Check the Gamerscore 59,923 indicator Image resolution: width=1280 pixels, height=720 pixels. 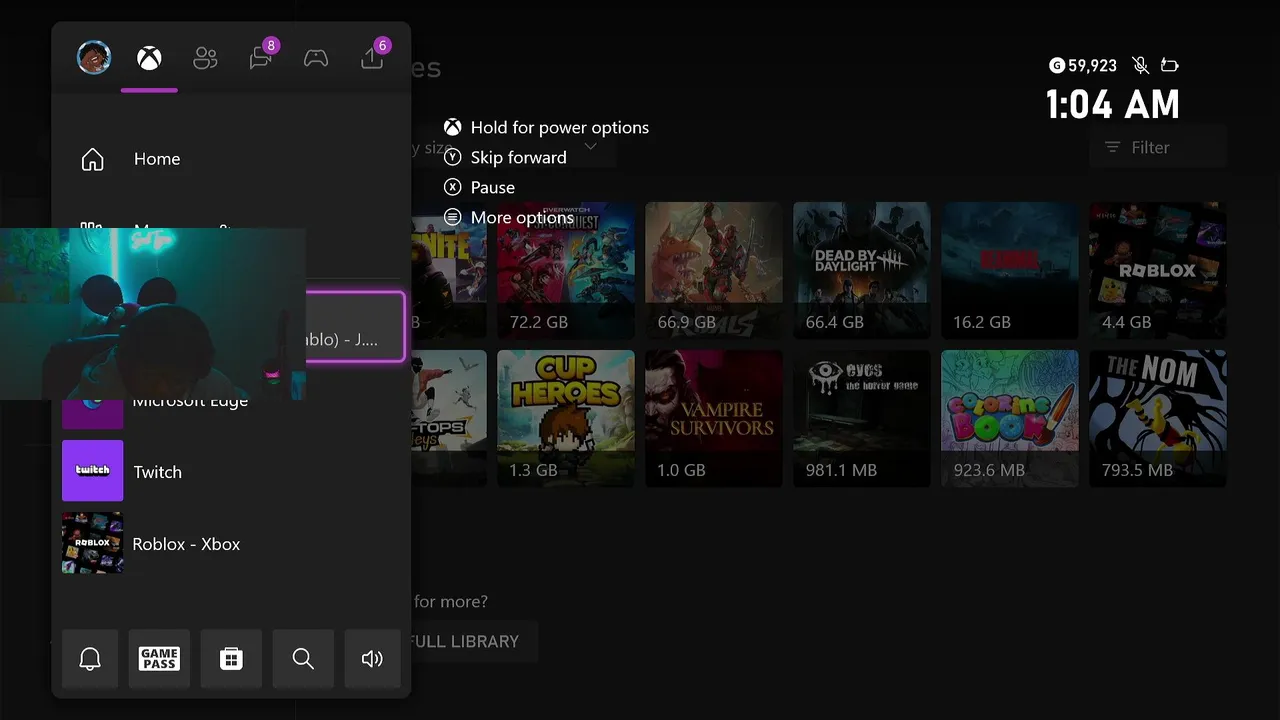[x=1083, y=65]
